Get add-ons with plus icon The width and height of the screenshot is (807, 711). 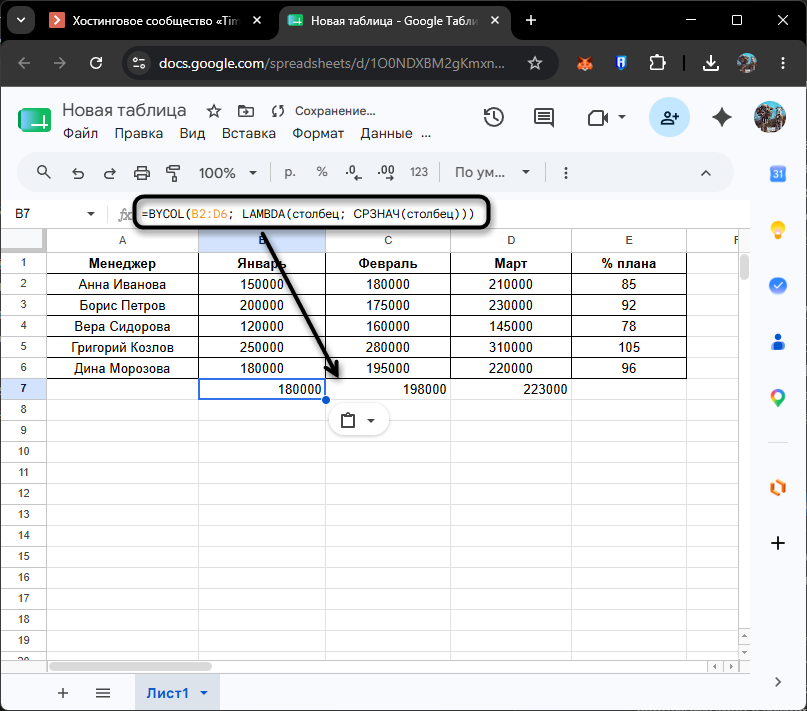[778, 543]
